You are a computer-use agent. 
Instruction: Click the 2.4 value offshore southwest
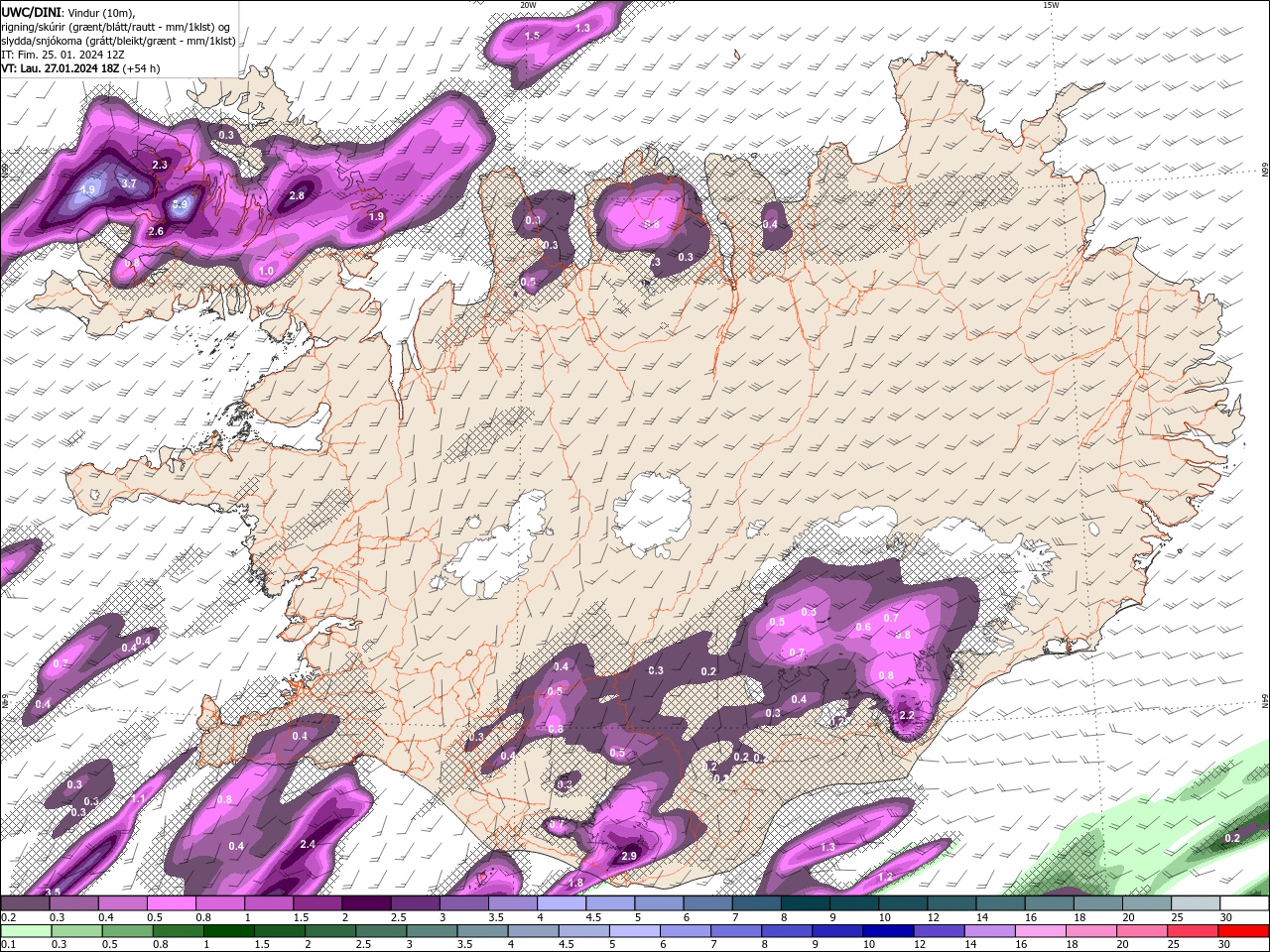pos(308,844)
